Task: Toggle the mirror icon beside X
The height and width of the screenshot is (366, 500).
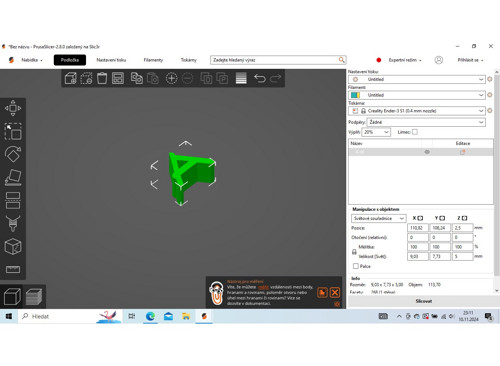Action: tap(420, 218)
